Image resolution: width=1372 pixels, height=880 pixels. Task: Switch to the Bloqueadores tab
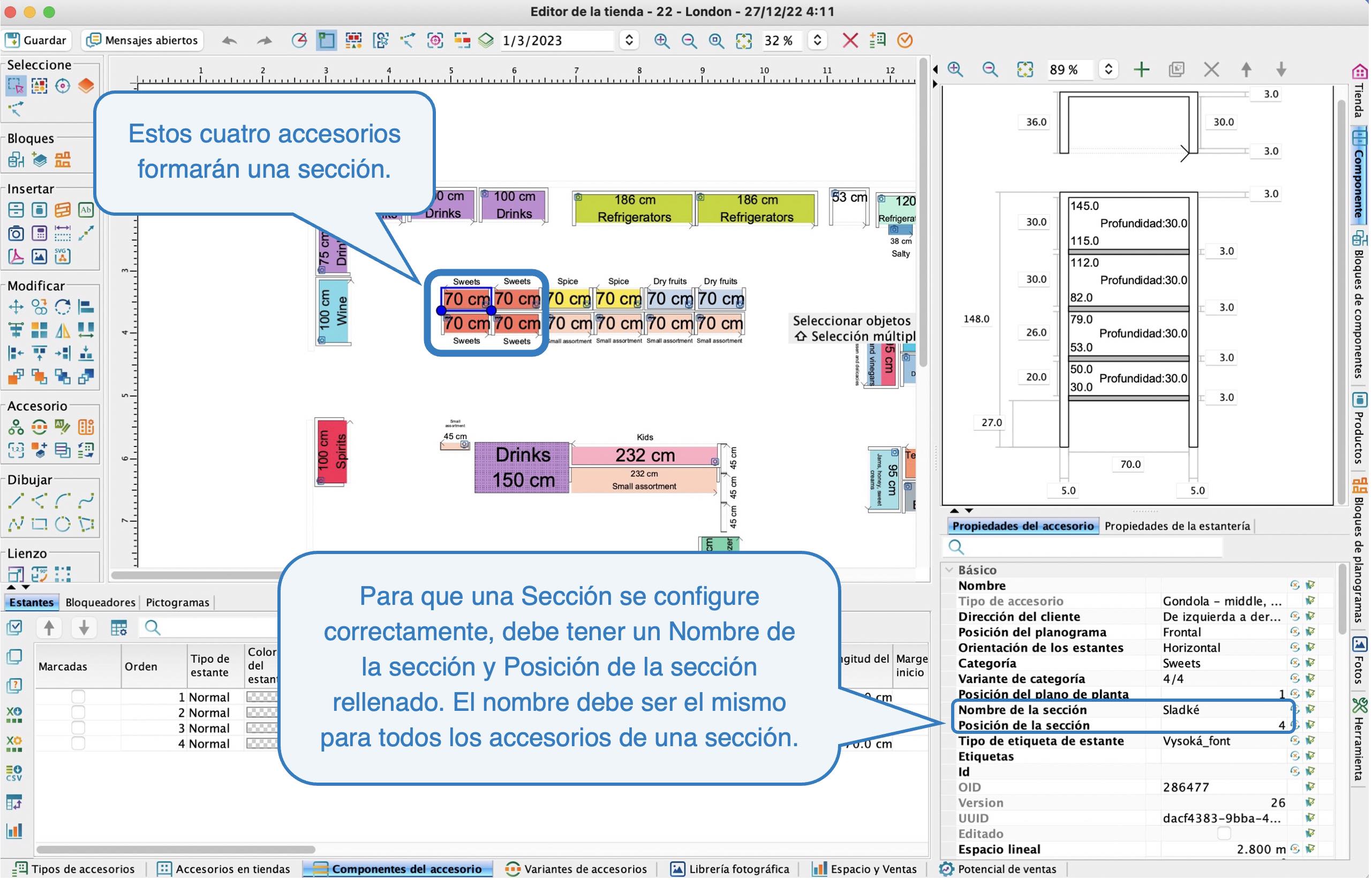[x=101, y=603]
